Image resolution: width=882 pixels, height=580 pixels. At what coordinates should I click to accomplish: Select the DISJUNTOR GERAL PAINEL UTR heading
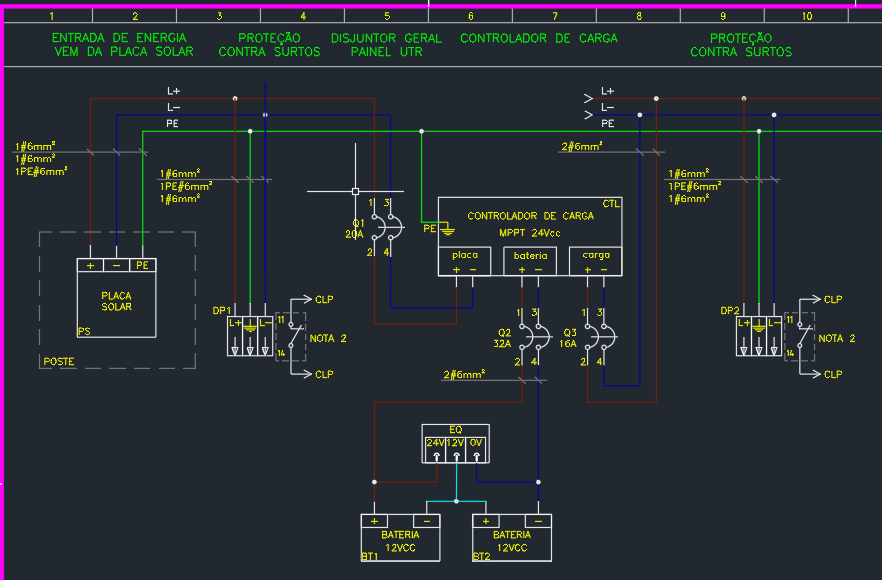(x=386, y=45)
